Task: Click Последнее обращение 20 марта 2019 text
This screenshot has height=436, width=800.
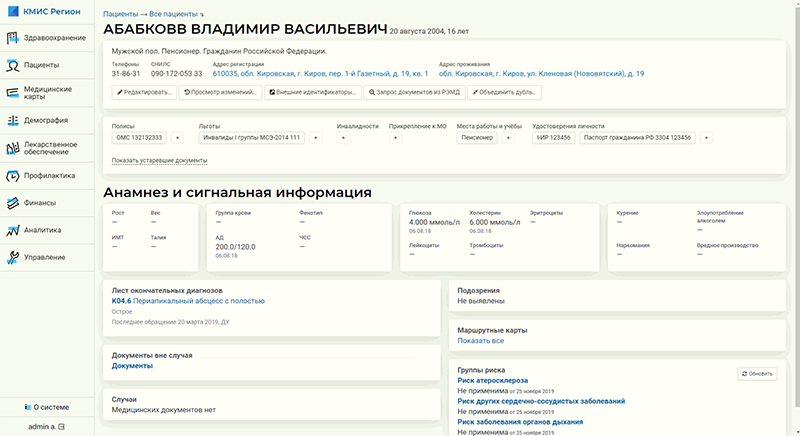Action: tap(170, 322)
